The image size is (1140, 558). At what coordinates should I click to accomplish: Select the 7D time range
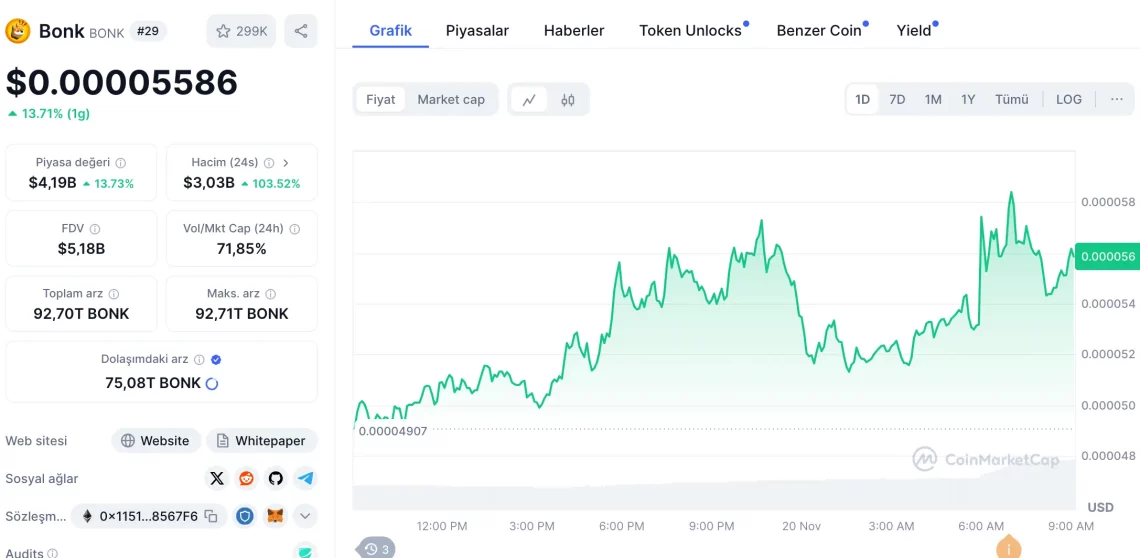[x=897, y=99]
